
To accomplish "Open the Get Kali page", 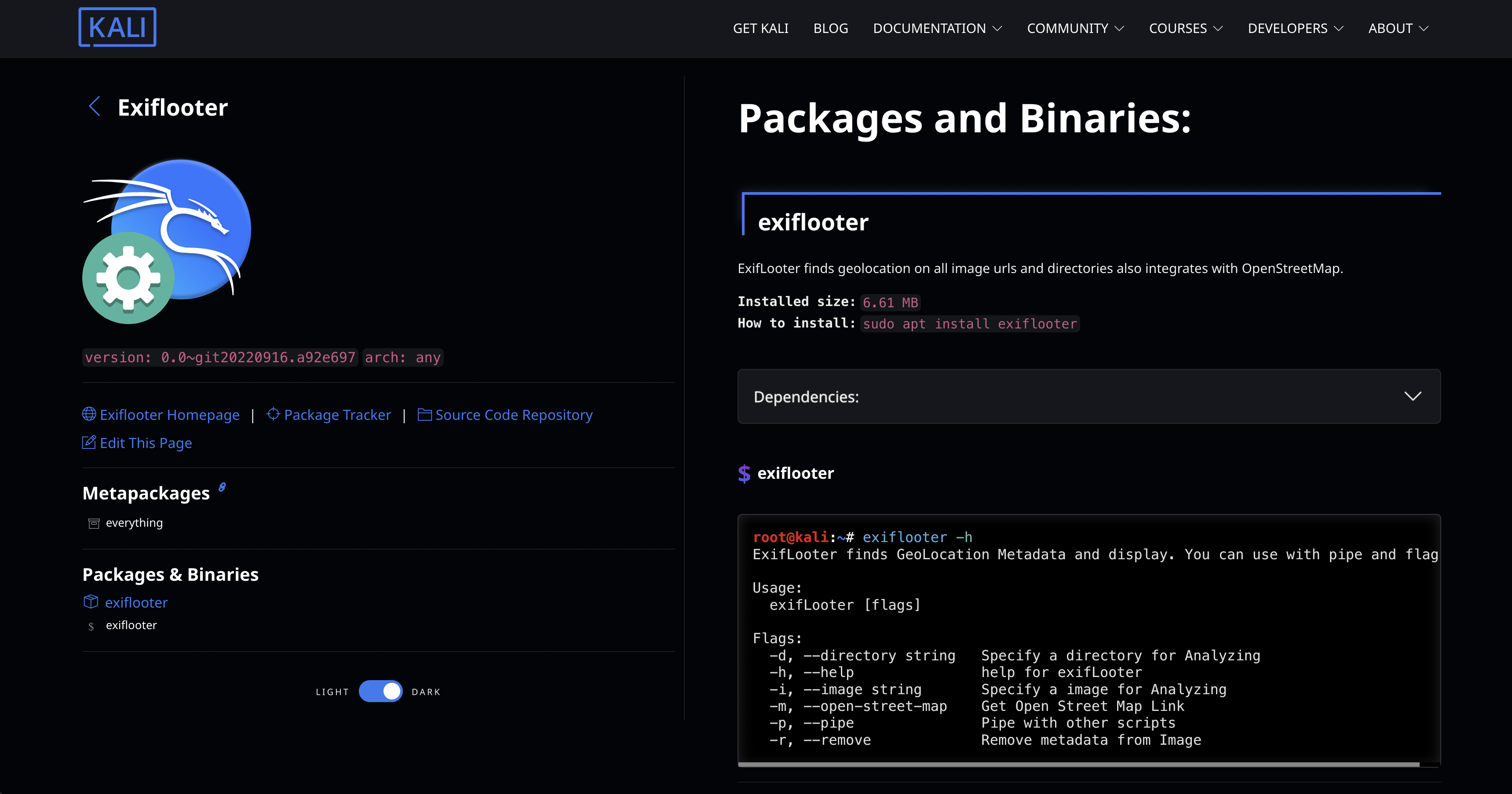I will (761, 28).
